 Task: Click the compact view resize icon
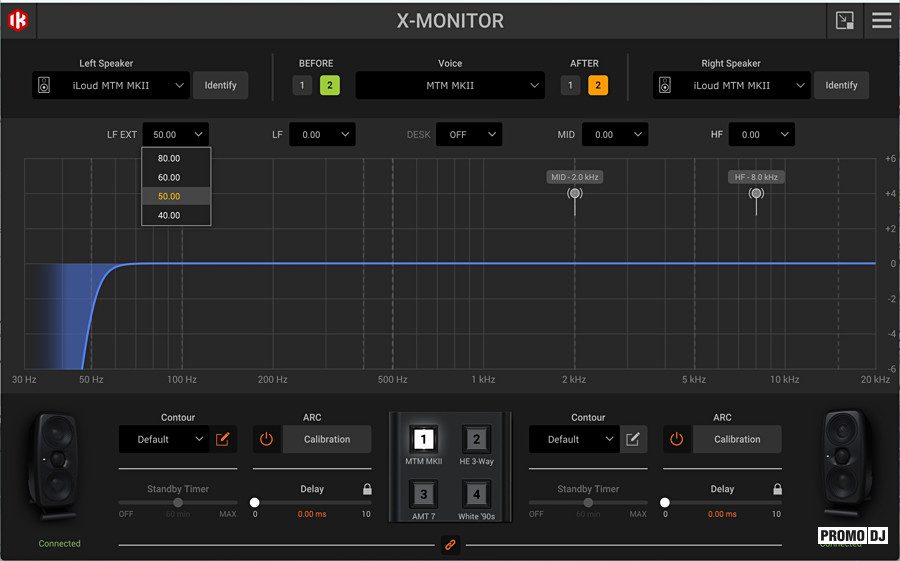click(844, 21)
